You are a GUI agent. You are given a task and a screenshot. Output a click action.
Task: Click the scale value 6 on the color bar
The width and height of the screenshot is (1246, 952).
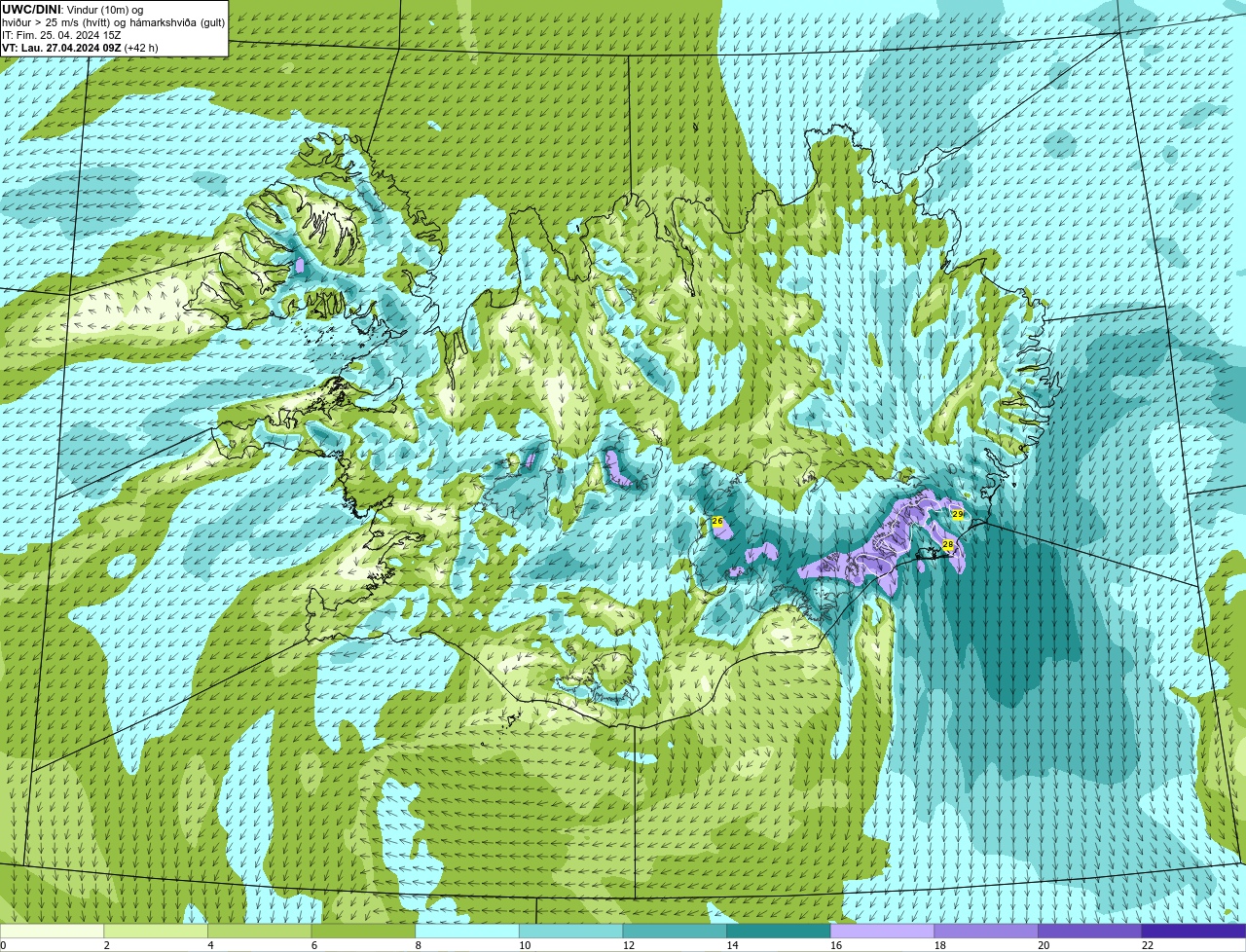313,945
